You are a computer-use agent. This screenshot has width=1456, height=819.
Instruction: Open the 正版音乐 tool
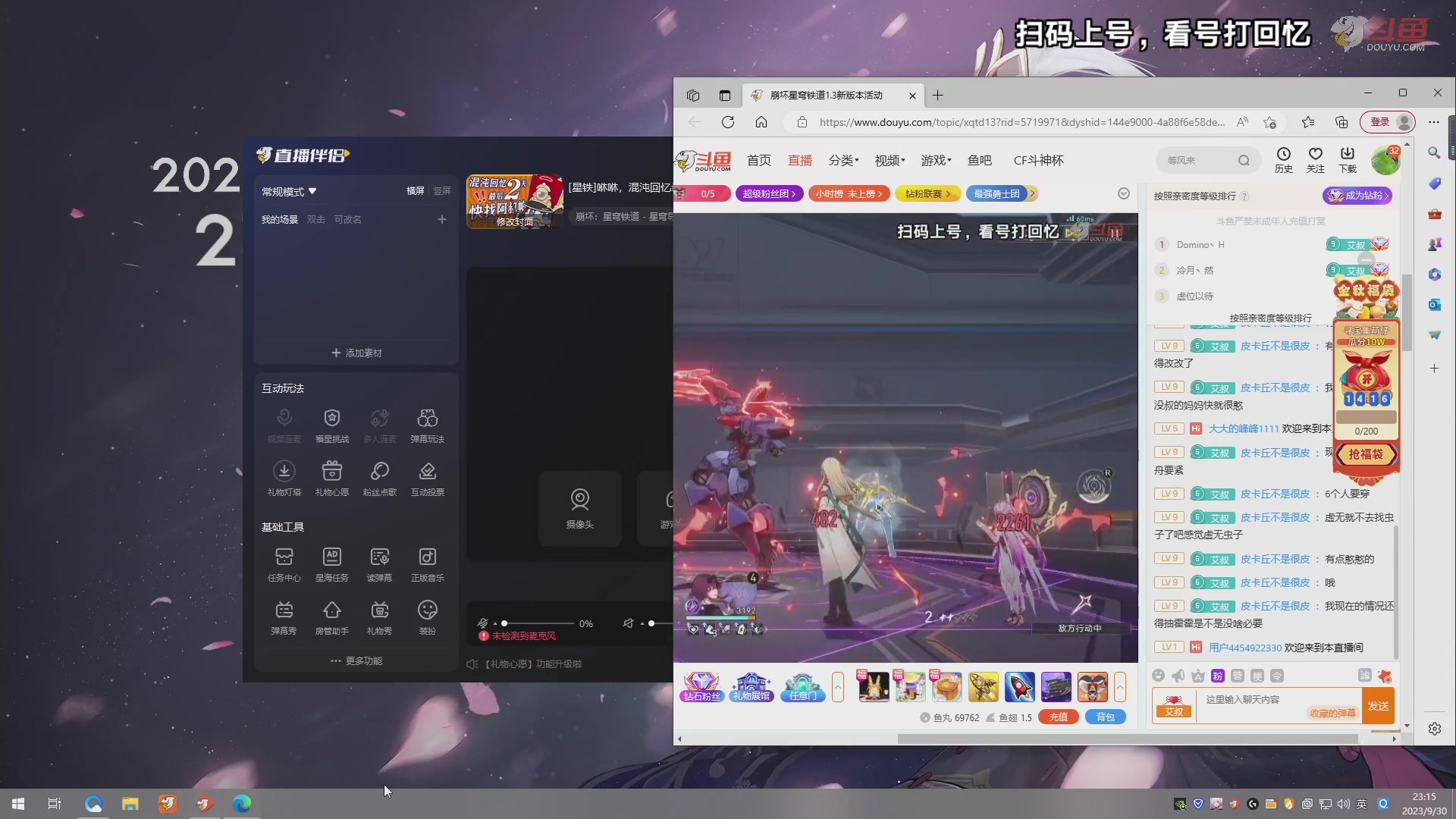click(428, 564)
